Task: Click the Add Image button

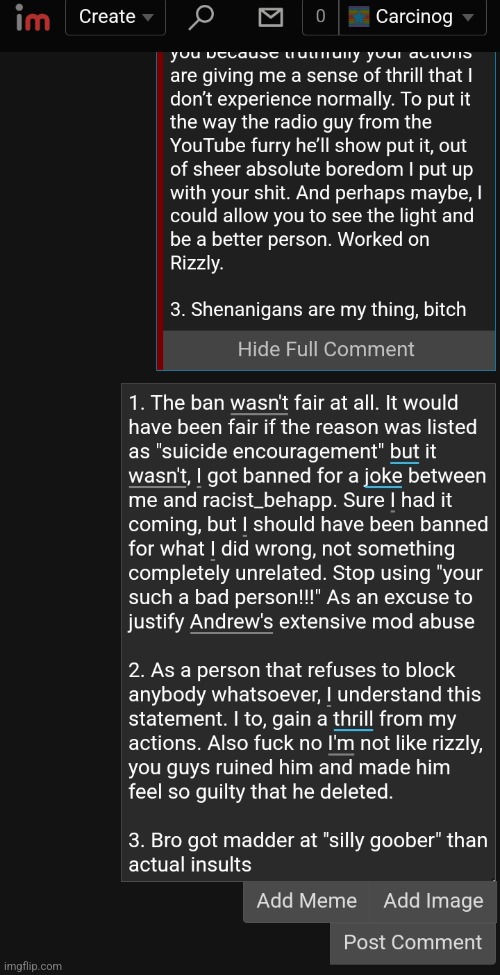Action: (433, 900)
